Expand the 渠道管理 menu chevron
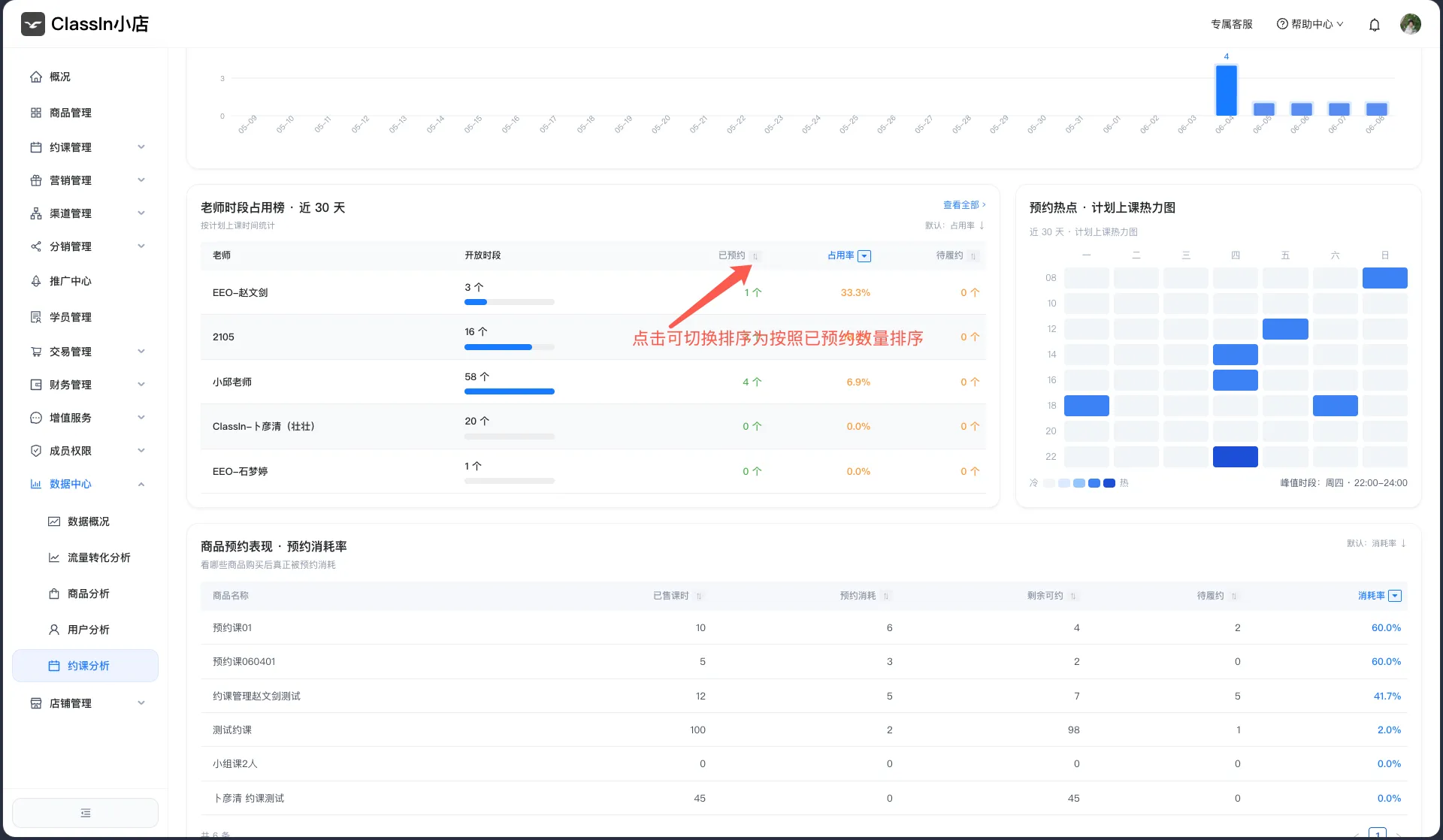The width and height of the screenshot is (1443, 840). point(141,213)
